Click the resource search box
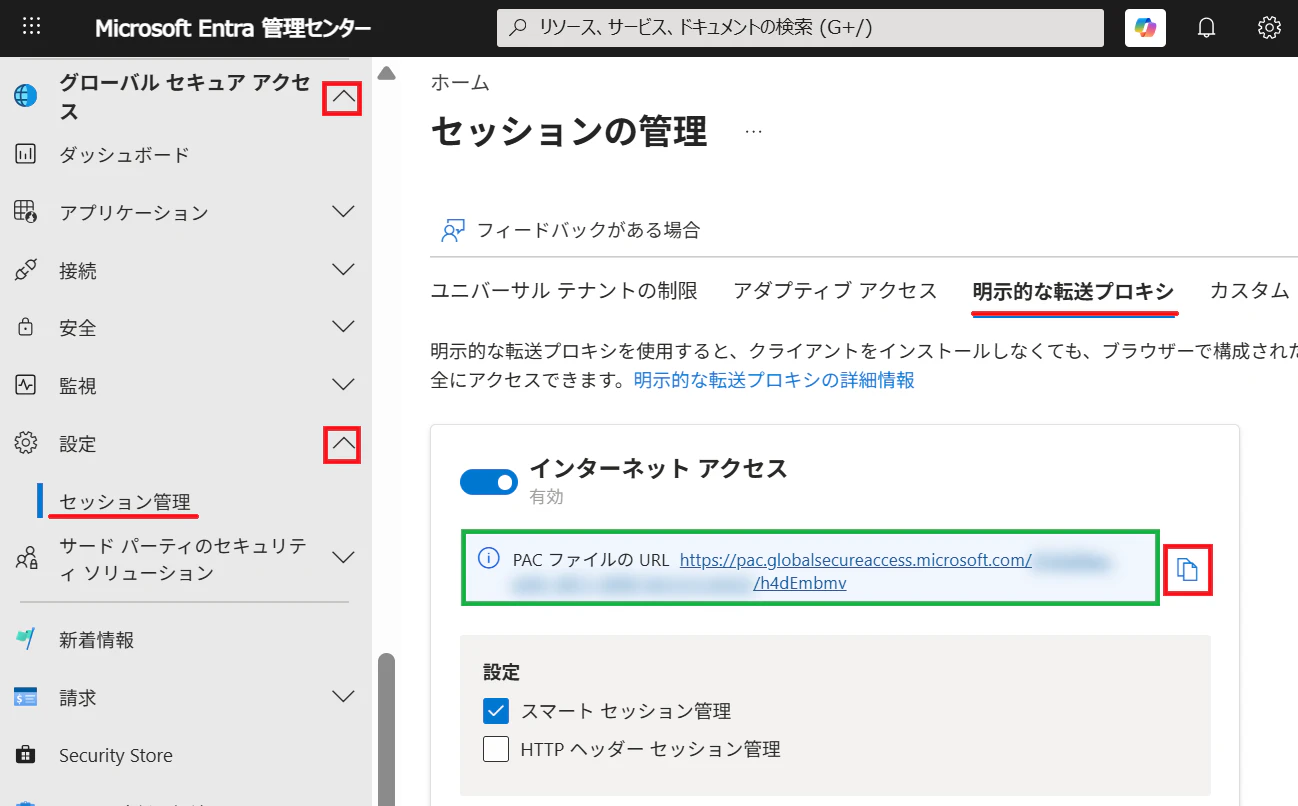 point(800,28)
